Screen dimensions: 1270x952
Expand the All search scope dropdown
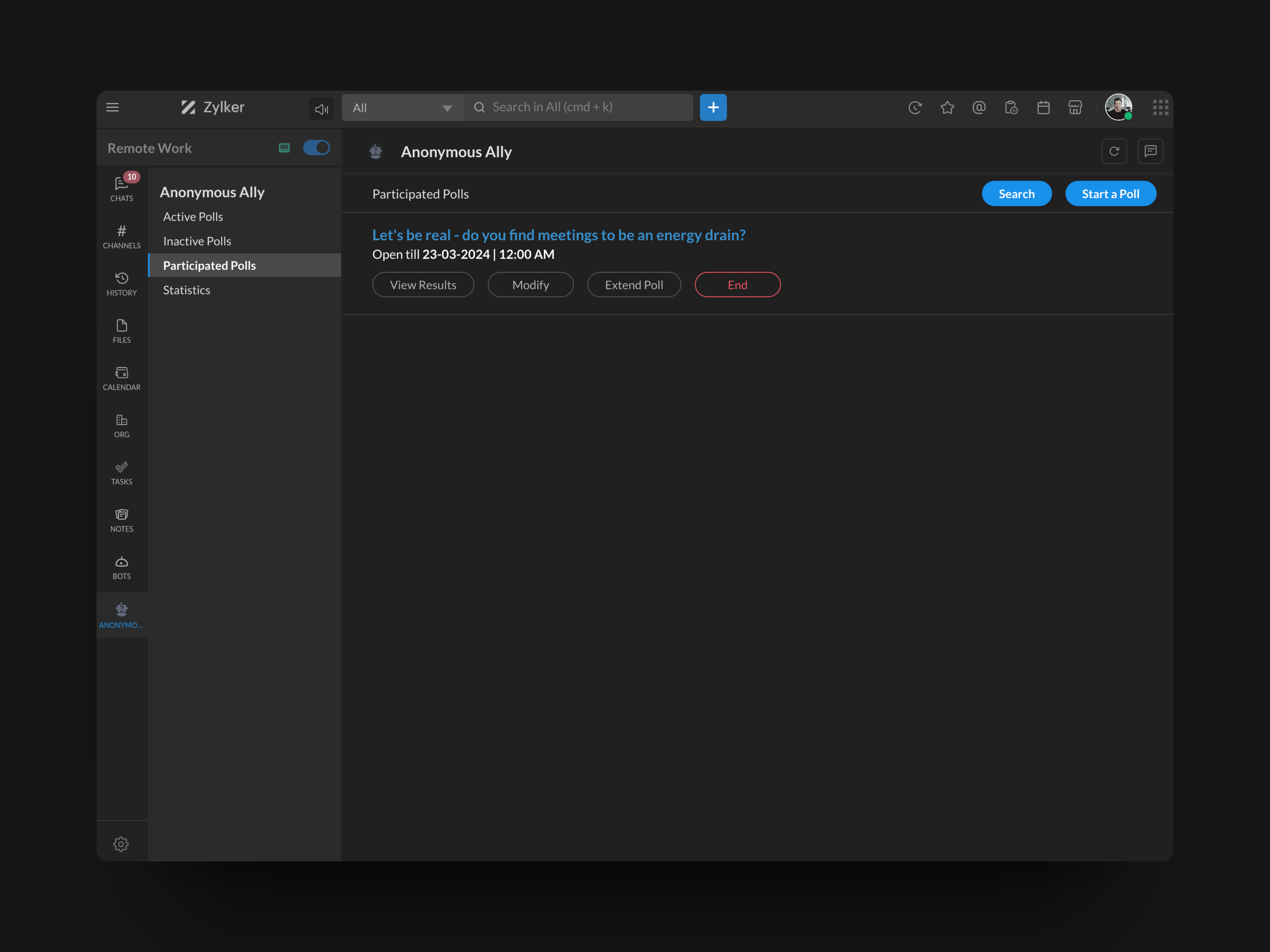(x=402, y=108)
